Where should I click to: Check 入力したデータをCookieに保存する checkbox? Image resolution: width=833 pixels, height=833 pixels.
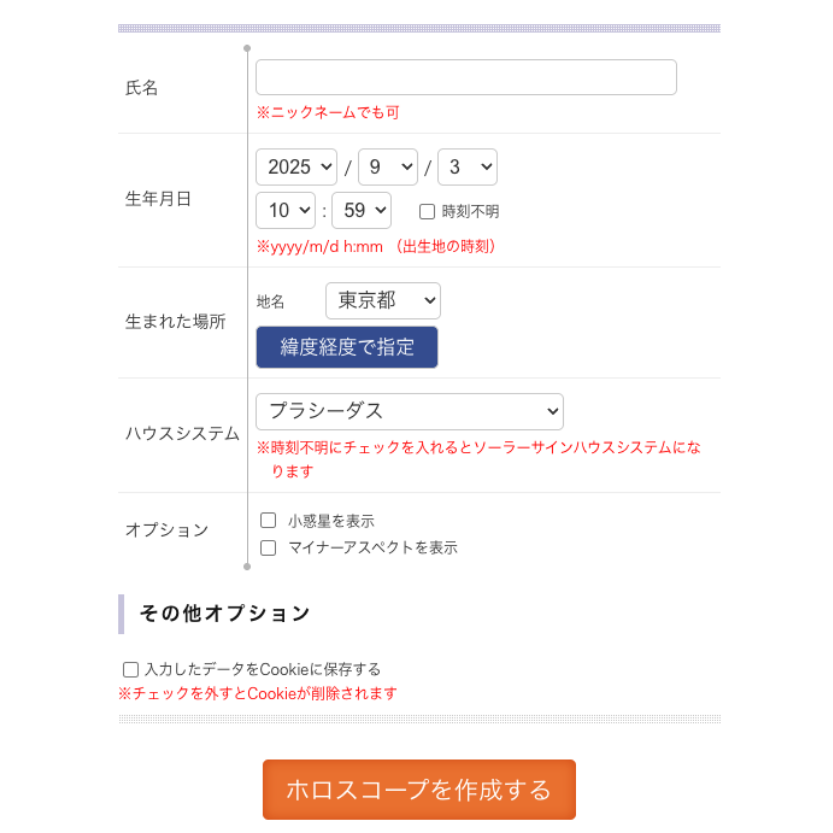pos(131,669)
